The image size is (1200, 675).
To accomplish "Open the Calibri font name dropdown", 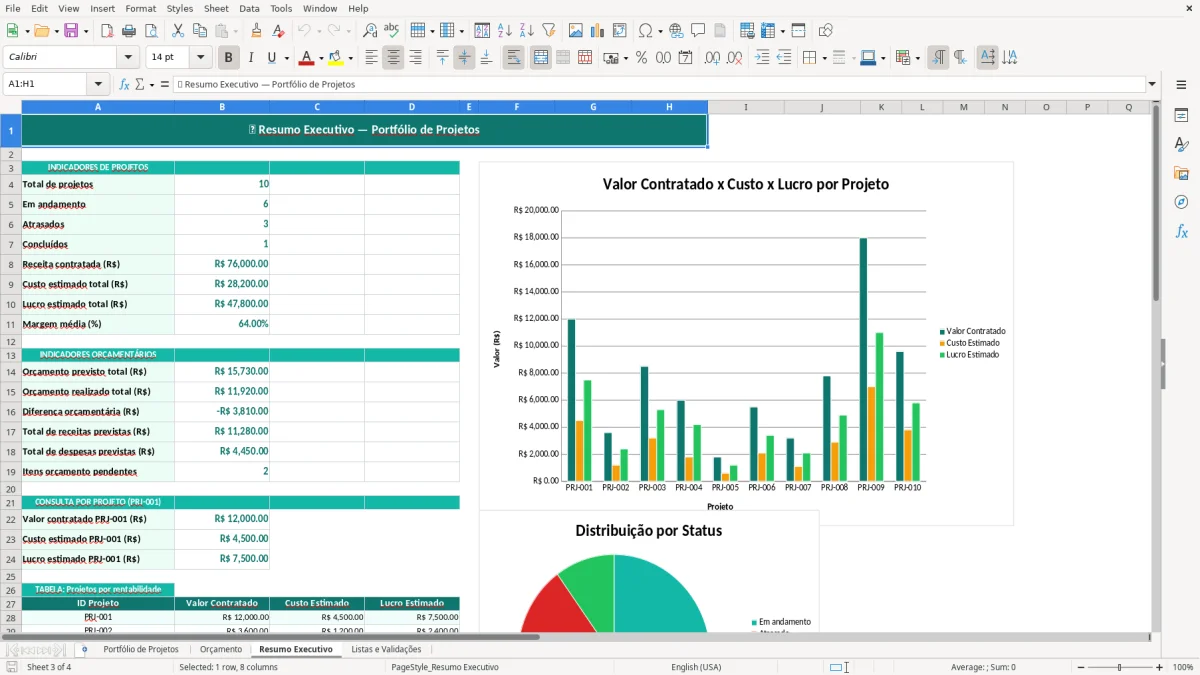I will (128, 58).
